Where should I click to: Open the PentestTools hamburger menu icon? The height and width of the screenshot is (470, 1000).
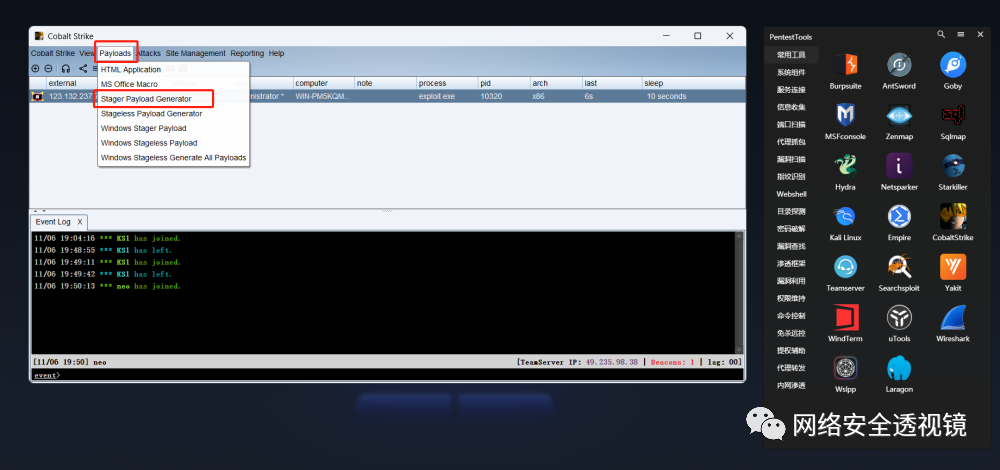960,34
